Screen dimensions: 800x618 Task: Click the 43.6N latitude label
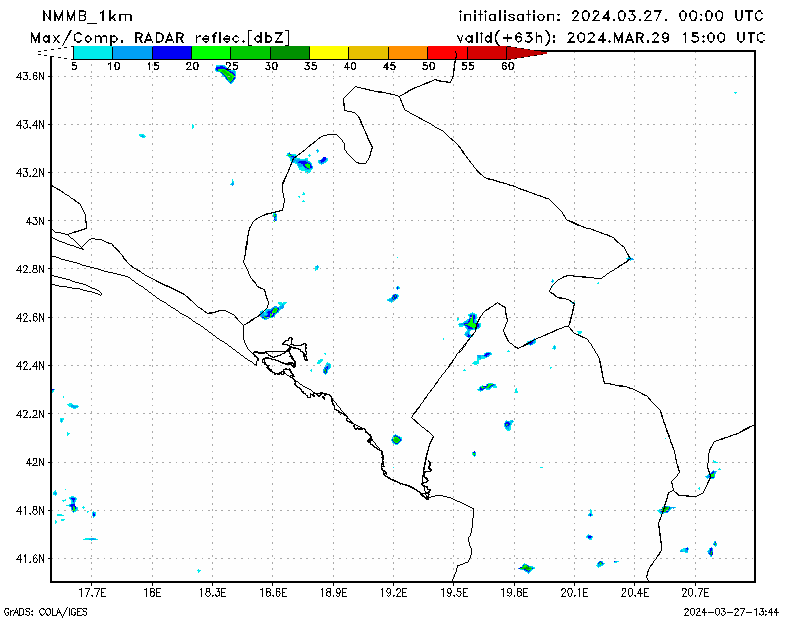30,77
